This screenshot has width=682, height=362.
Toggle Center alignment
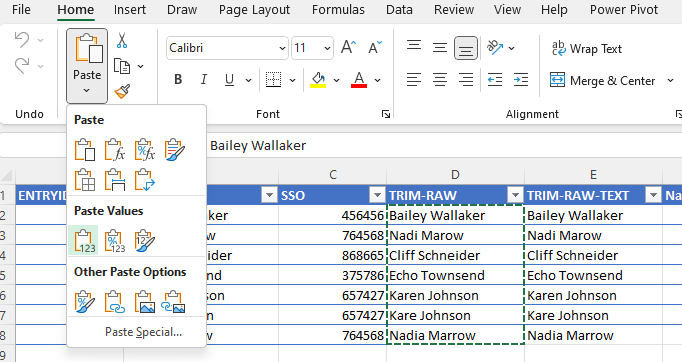(x=440, y=80)
